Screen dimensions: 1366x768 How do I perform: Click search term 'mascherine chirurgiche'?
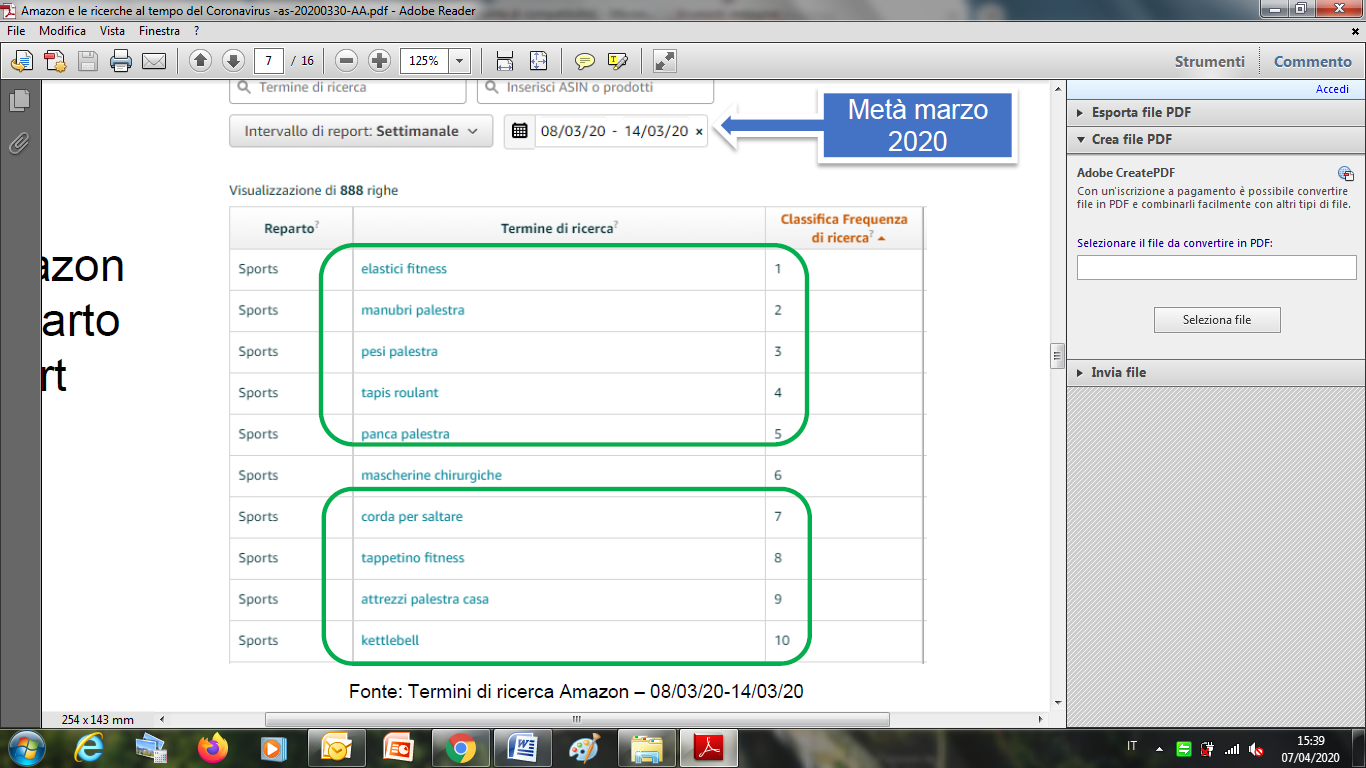pyautogui.click(x=431, y=475)
